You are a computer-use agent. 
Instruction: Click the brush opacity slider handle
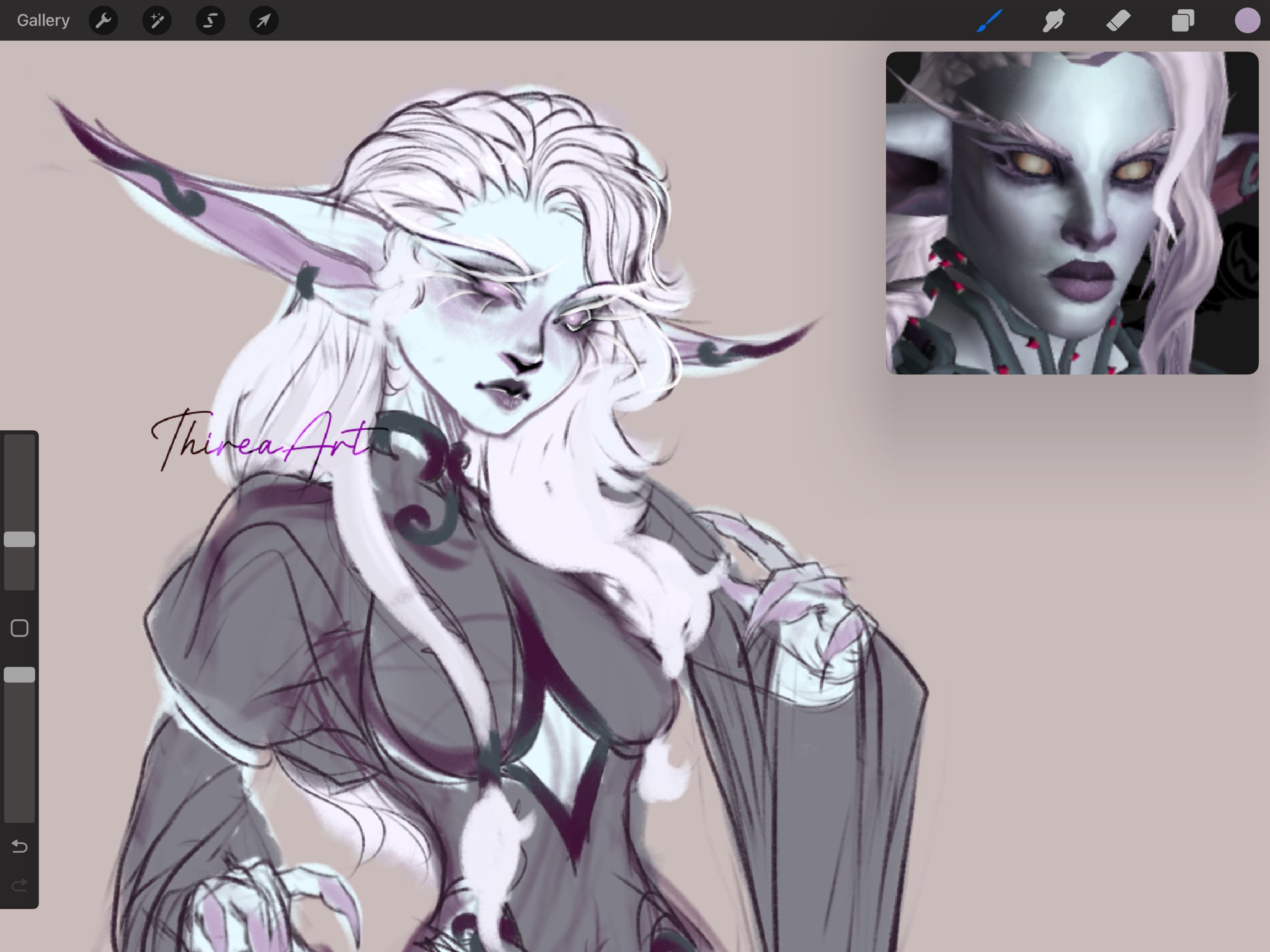coord(19,675)
